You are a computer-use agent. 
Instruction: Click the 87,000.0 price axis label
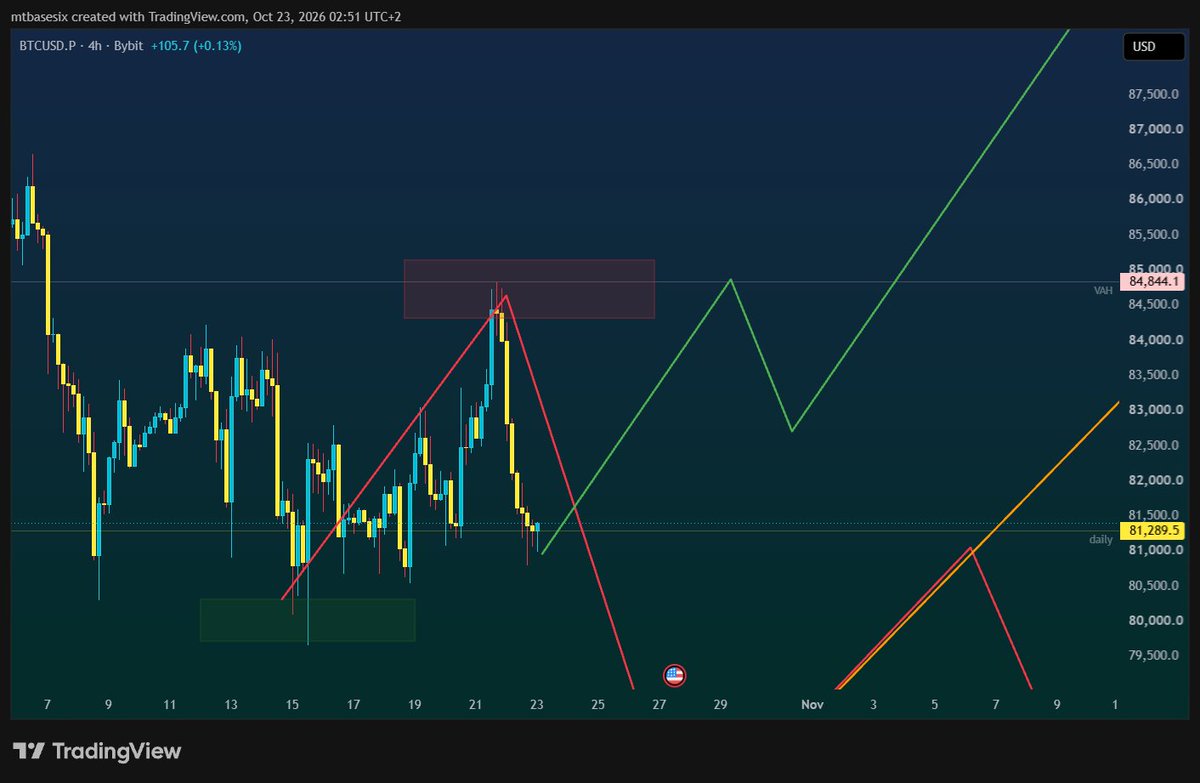pyautogui.click(x=1157, y=130)
